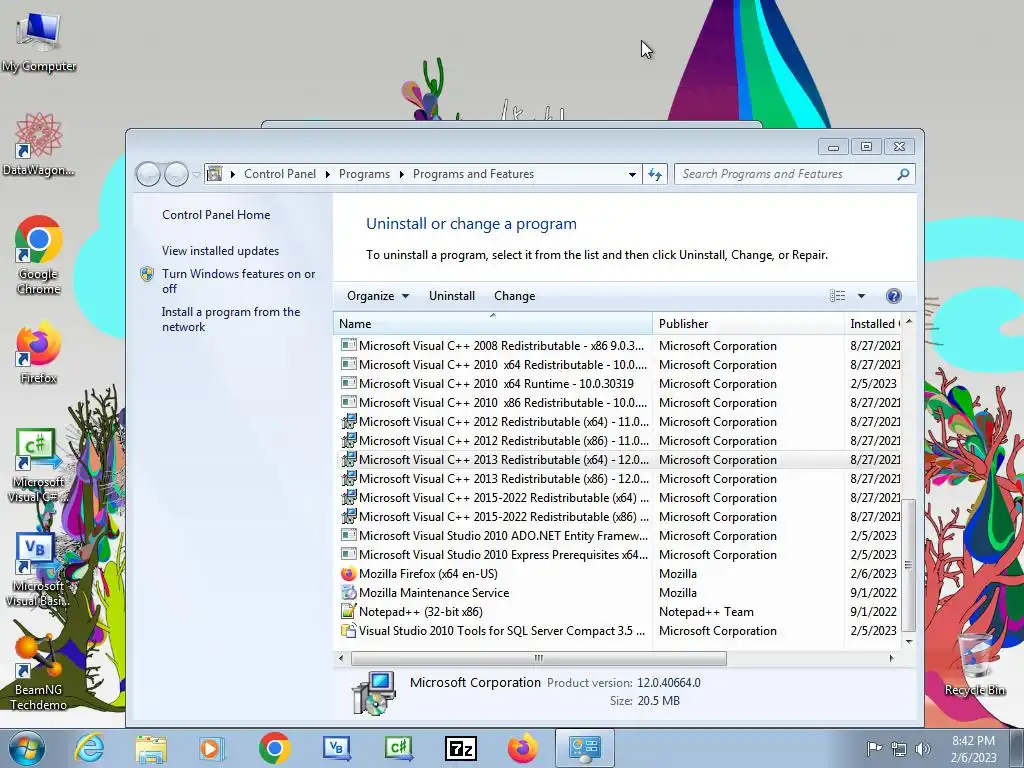
Task: Select Visual Studio 2010 Tools for SQL Server row
Action: pyautogui.click(x=619, y=630)
